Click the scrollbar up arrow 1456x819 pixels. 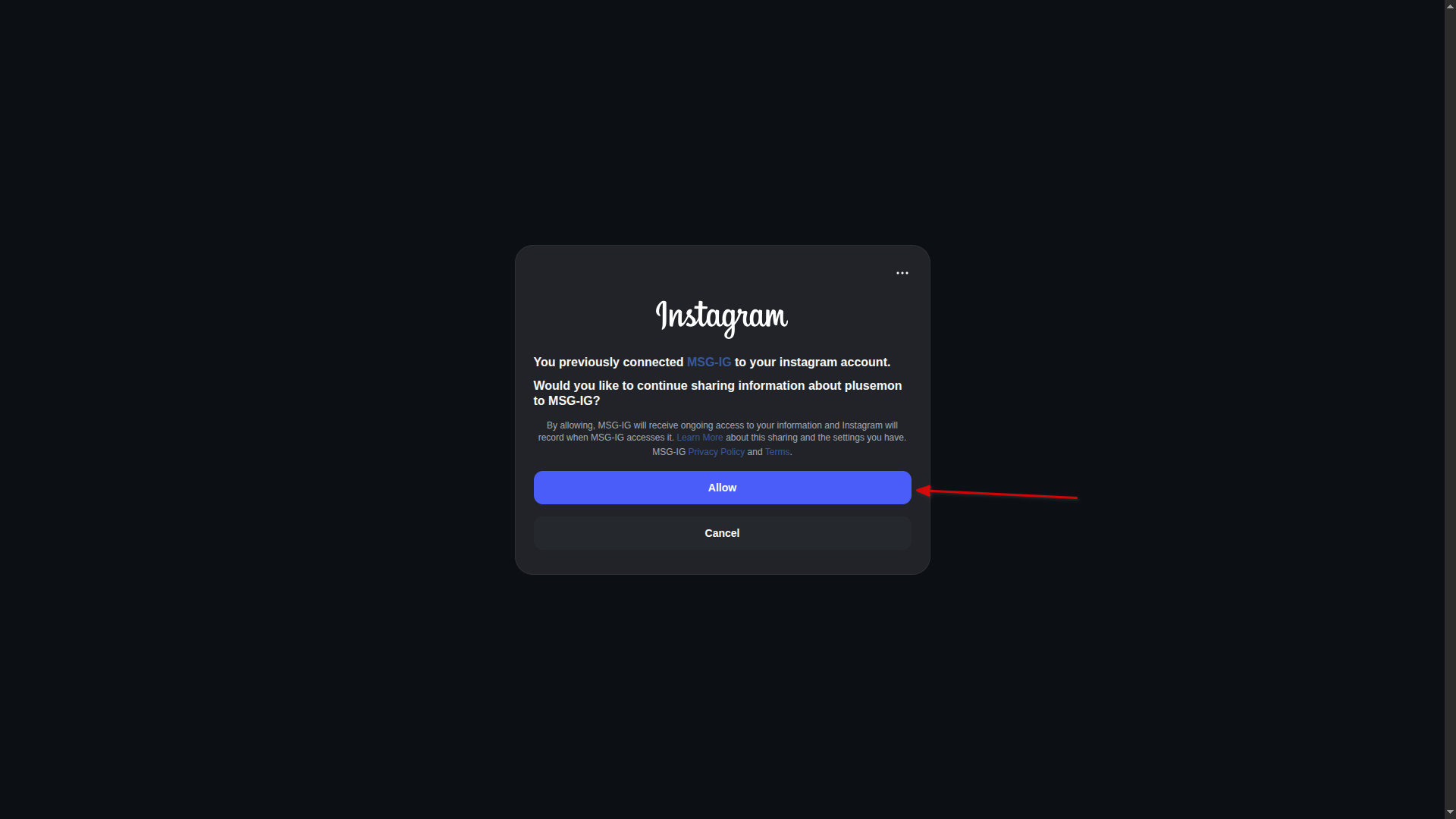coord(1450,6)
